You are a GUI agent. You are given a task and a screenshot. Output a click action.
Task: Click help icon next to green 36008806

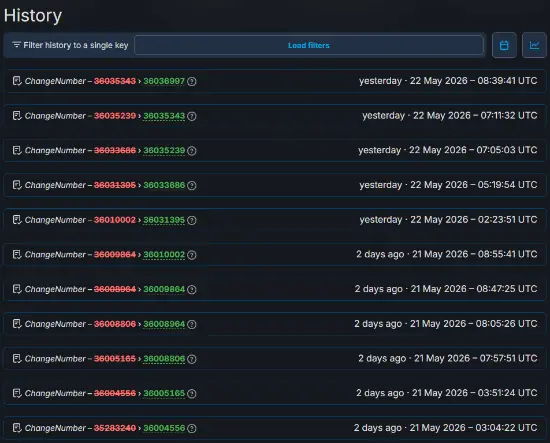(x=192, y=359)
